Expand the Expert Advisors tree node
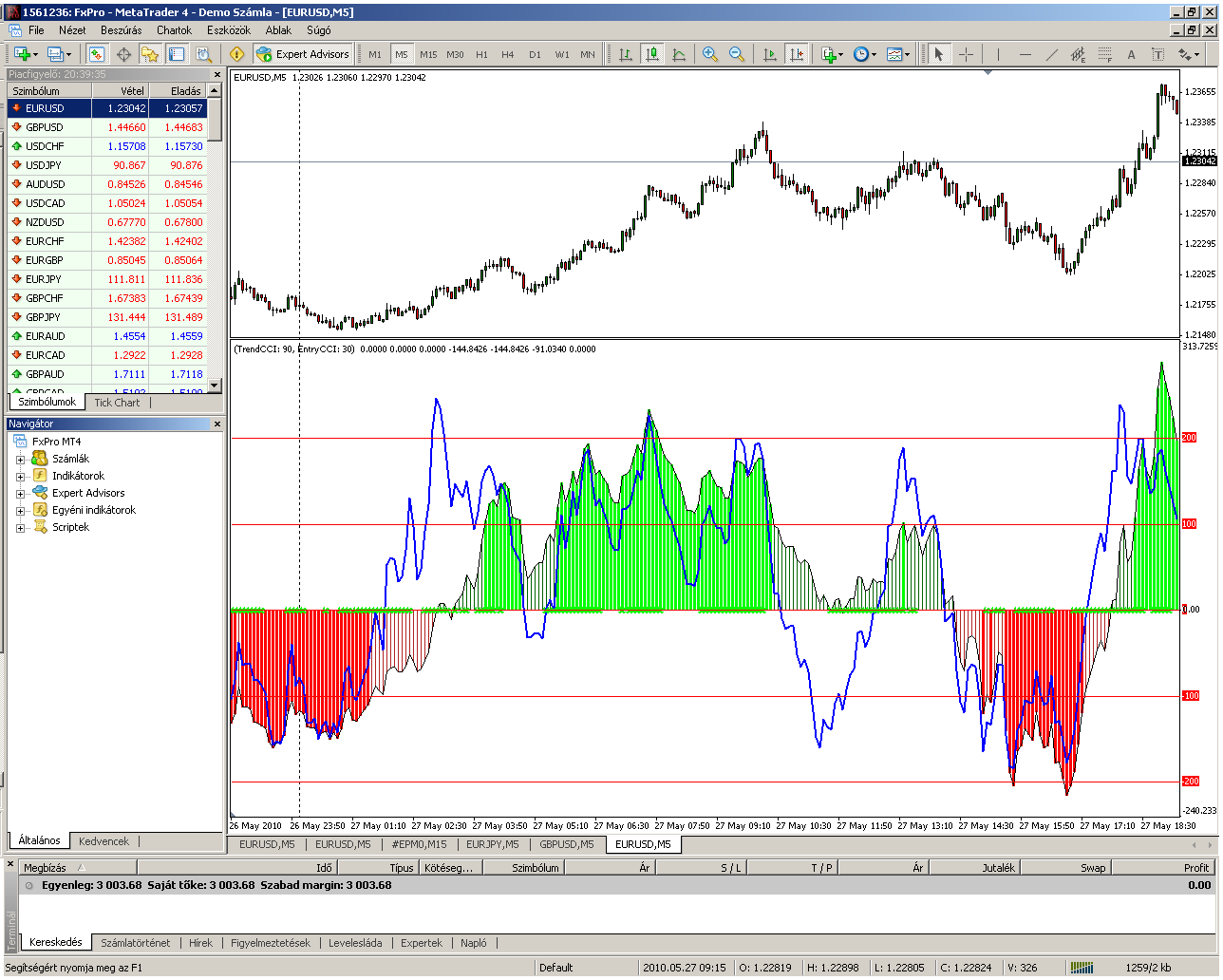1223x980 pixels. (20, 494)
